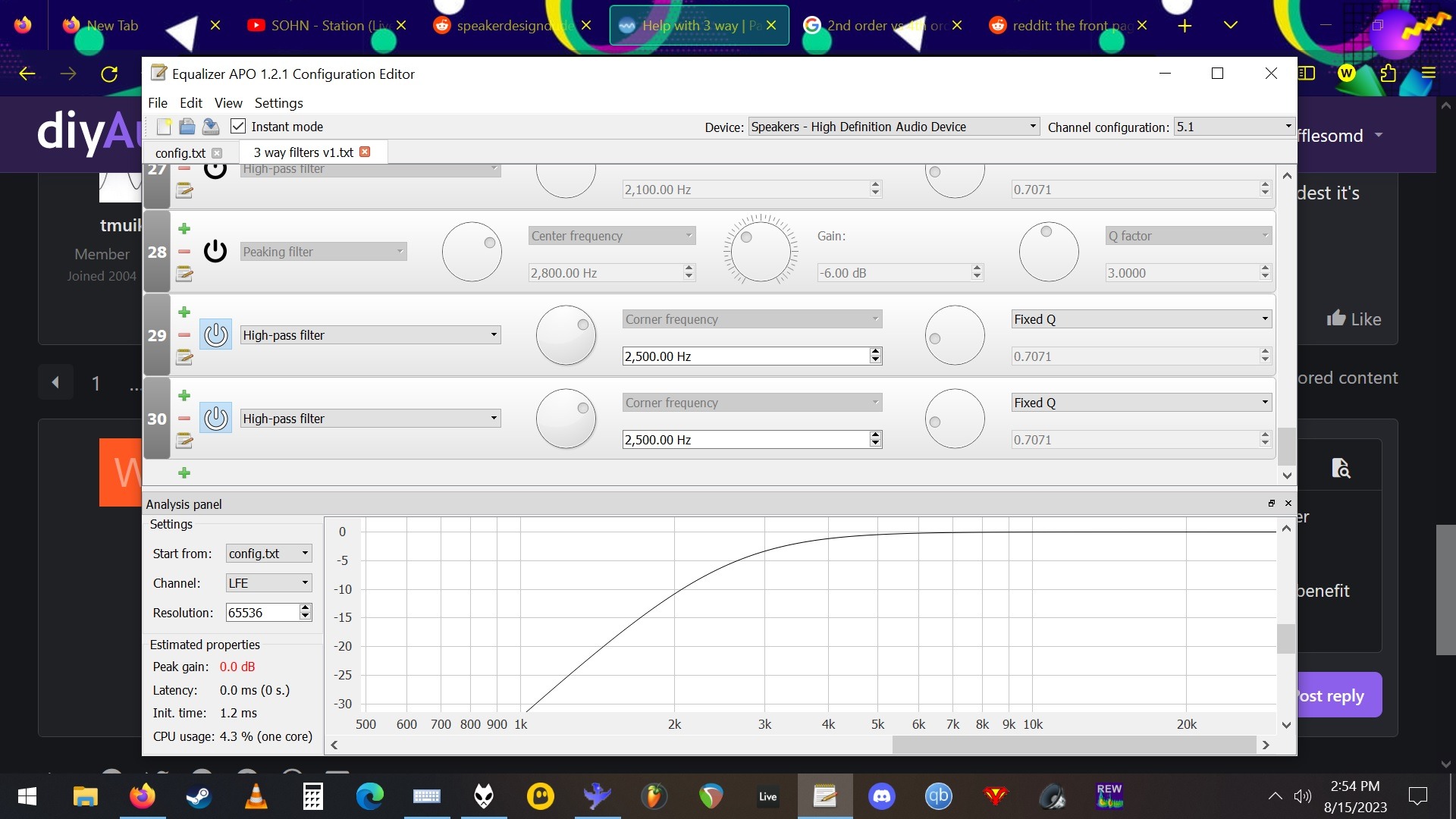Screen dimensions: 1456x819
Task: Edit filter row 28 as text
Action: coord(184,273)
